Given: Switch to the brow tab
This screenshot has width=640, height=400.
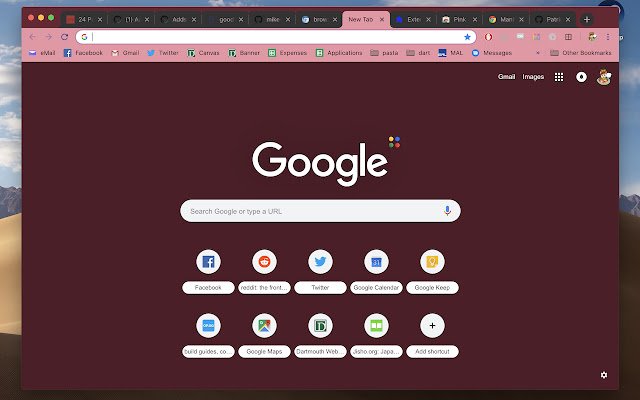Looking at the screenshot, I should [x=319, y=19].
